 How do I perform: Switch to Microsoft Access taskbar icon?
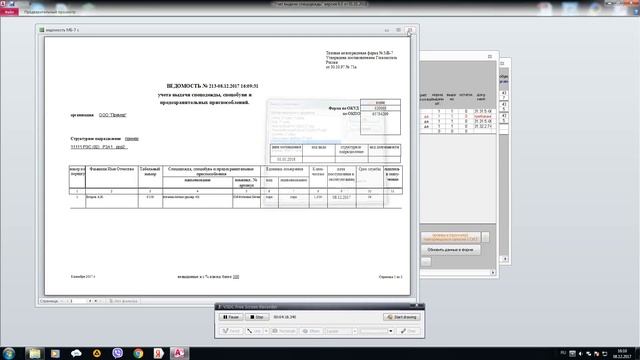[x=179, y=353]
